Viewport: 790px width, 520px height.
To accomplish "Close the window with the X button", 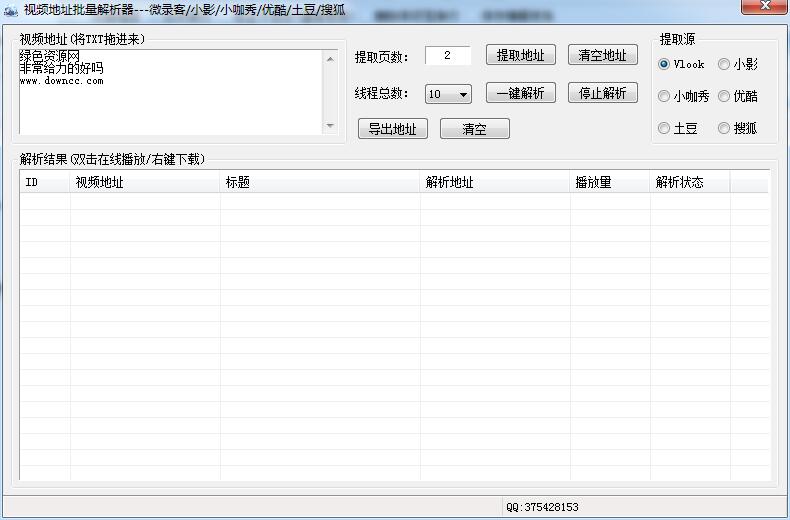I will point(765,6).
